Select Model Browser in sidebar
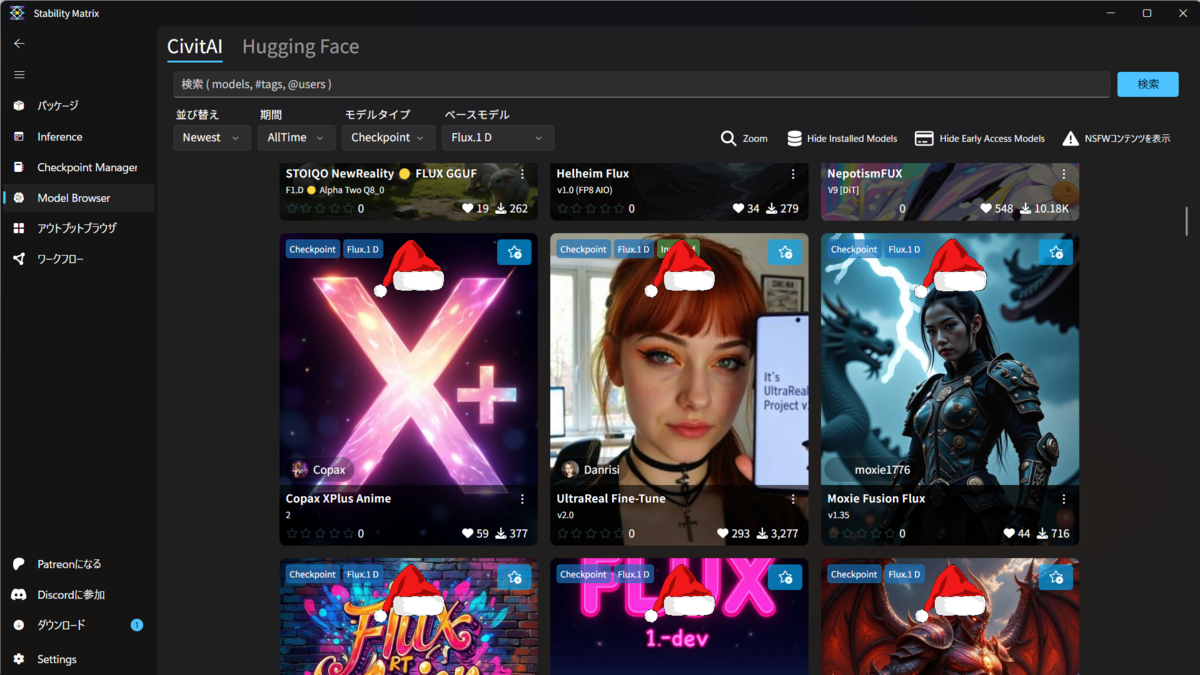The width and height of the screenshot is (1200, 675). coord(78,198)
